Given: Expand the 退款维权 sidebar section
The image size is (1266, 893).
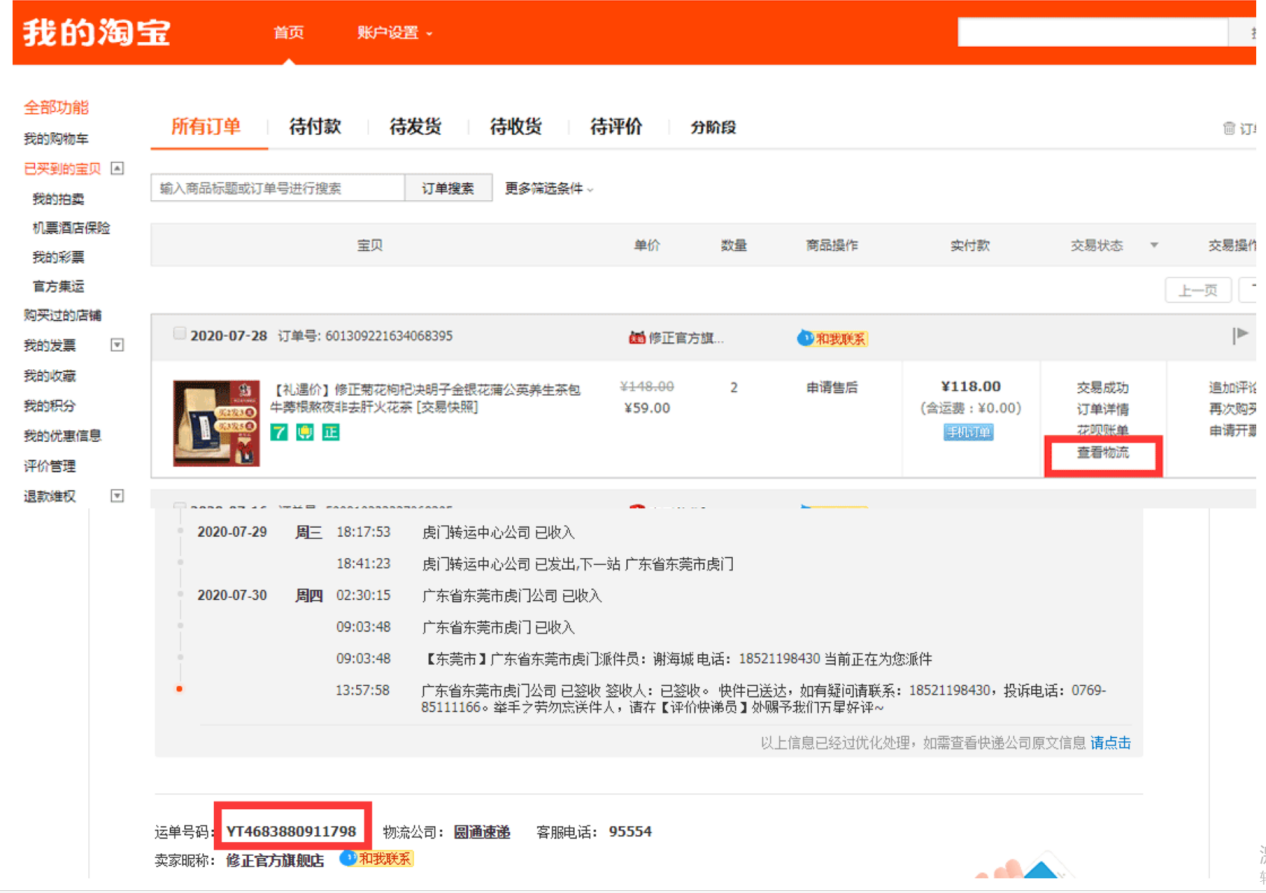Looking at the screenshot, I should [117, 496].
